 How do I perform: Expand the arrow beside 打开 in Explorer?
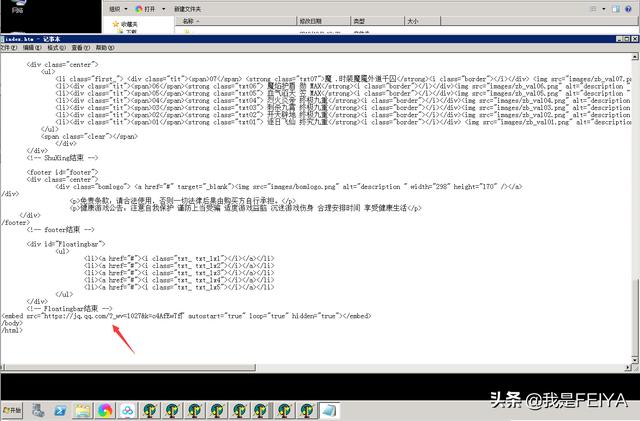tap(164, 9)
